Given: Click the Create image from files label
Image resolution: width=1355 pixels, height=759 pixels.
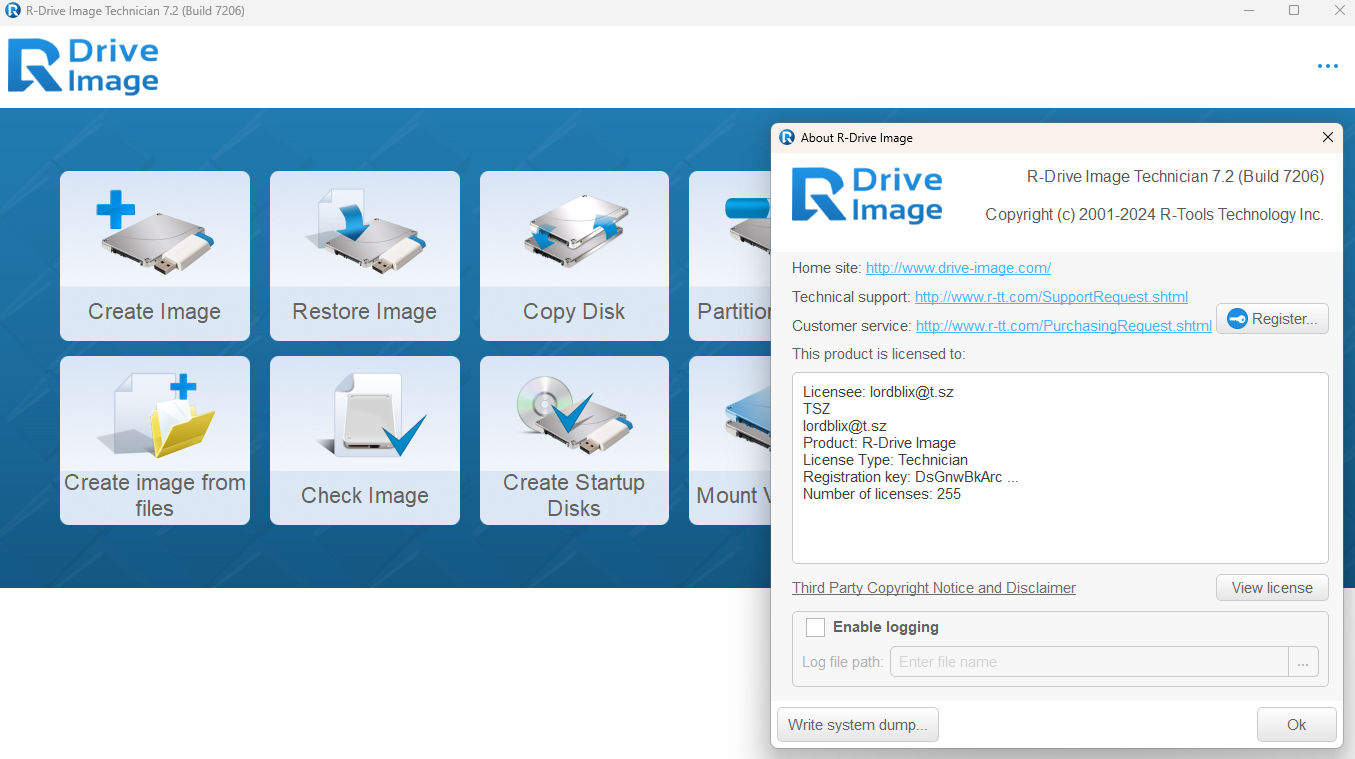Looking at the screenshot, I should (x=155, y=495).
